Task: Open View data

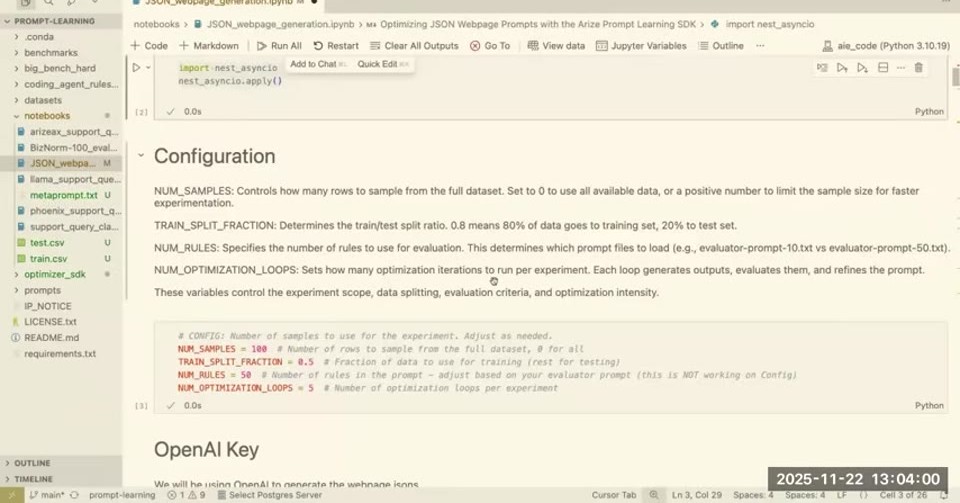Action: click(556, 46)
